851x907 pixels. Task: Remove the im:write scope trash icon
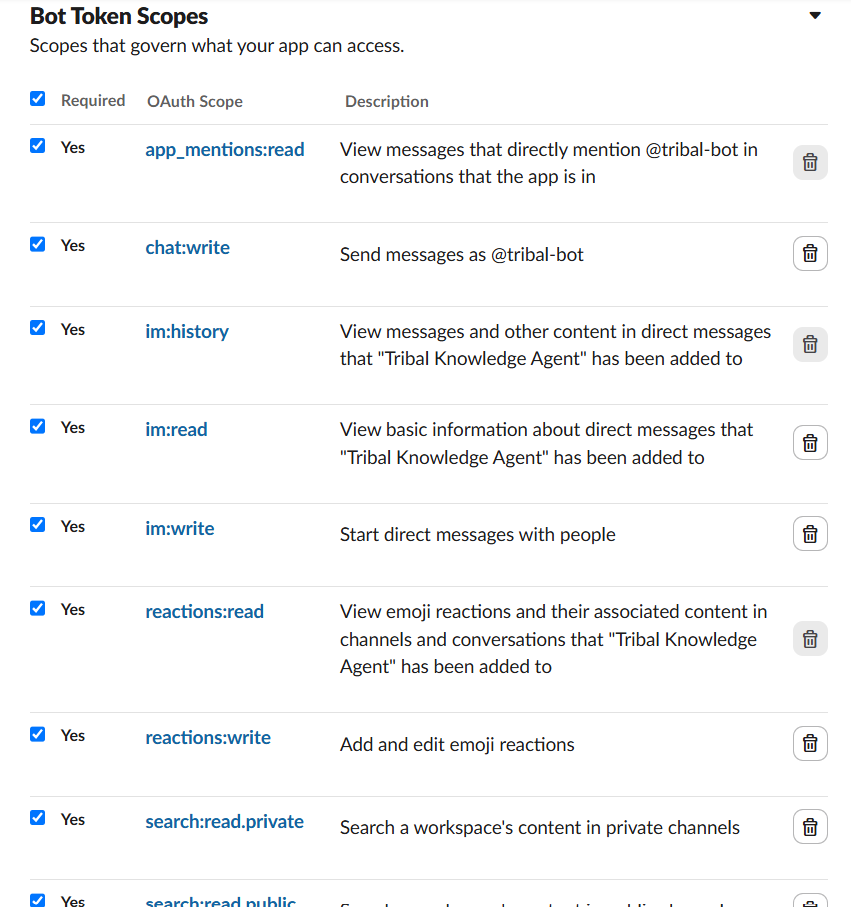tap(810, 534)
